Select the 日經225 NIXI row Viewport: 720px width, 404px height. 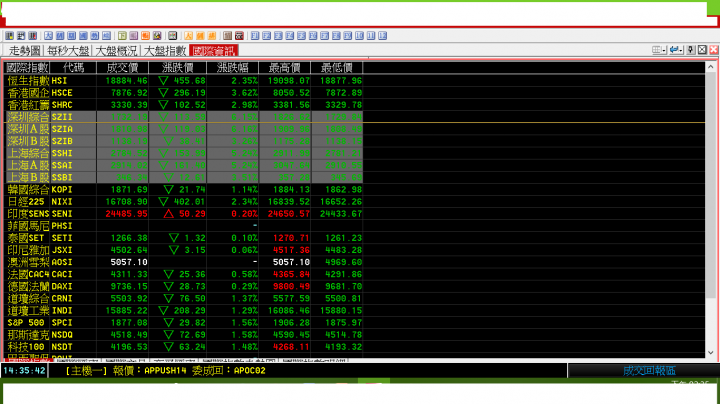tap(184, 202)
